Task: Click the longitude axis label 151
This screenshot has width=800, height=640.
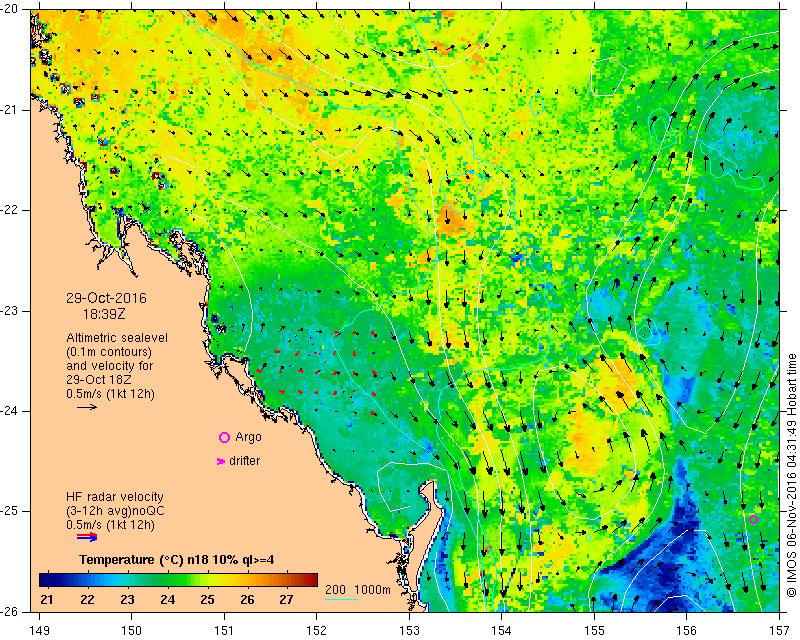Action: (x=224, y=630)
